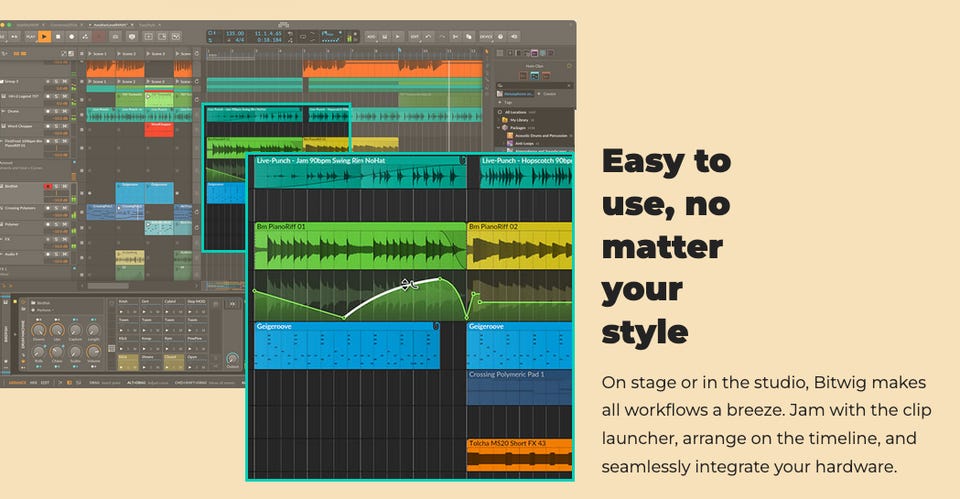Trigger the Stop MOD drum pad

pyautogui.click(x=197, y=306)
